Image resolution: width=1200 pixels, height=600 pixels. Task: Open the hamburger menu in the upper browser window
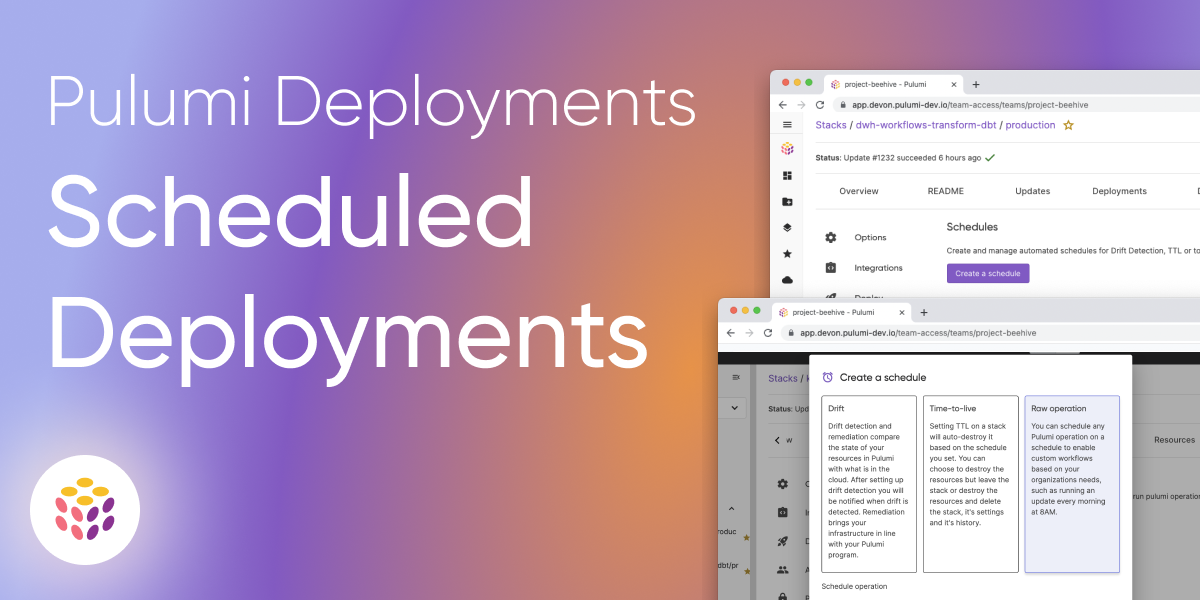point(787,125)
